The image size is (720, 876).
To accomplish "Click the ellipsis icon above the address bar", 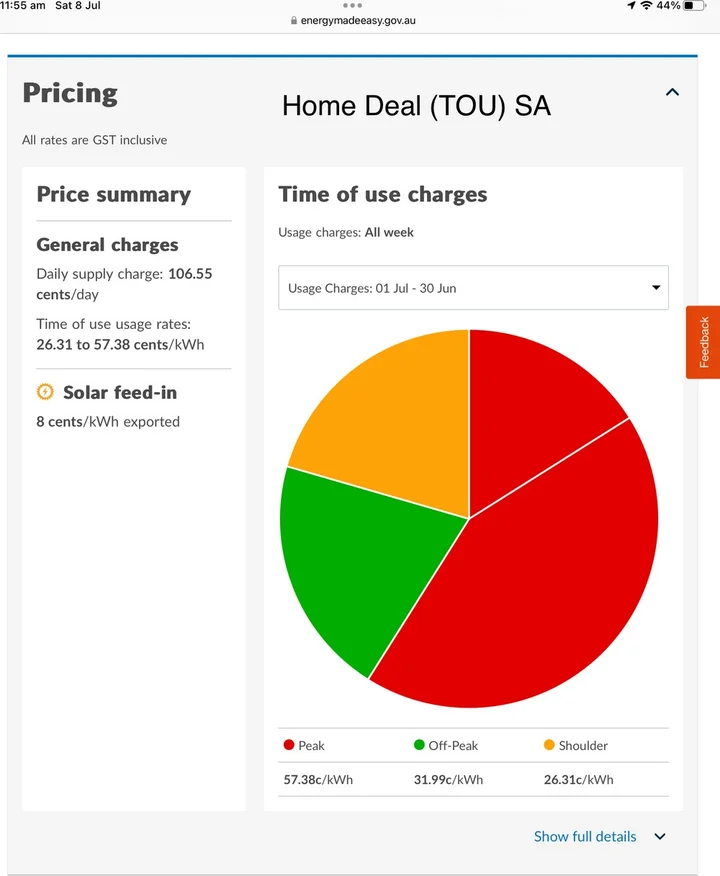I will coord(352,6).
